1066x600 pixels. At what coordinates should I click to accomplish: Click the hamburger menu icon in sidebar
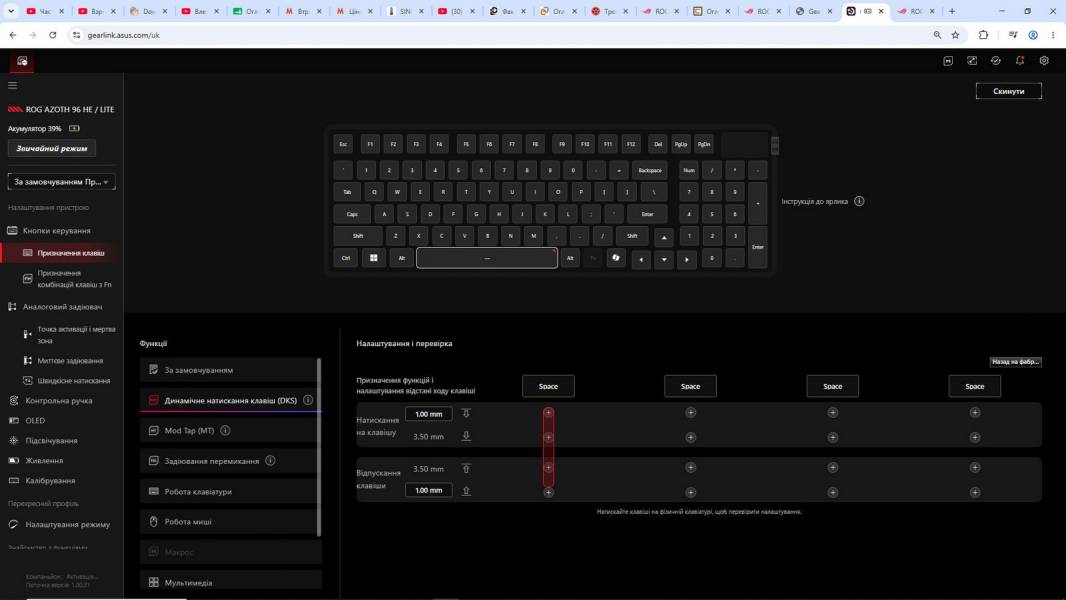pos(12,86)
